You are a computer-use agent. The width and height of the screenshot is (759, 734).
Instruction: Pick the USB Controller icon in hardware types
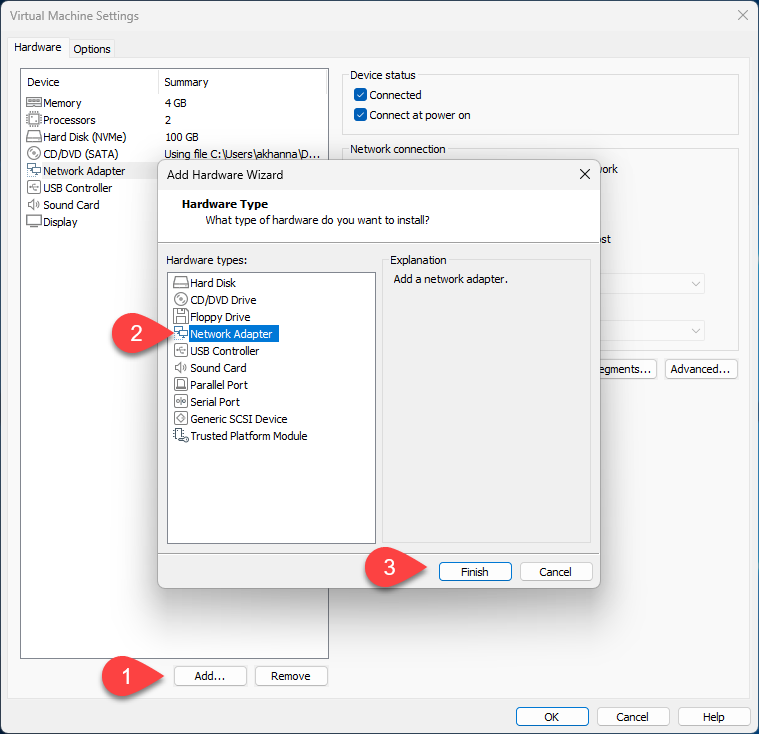[181, 350]
